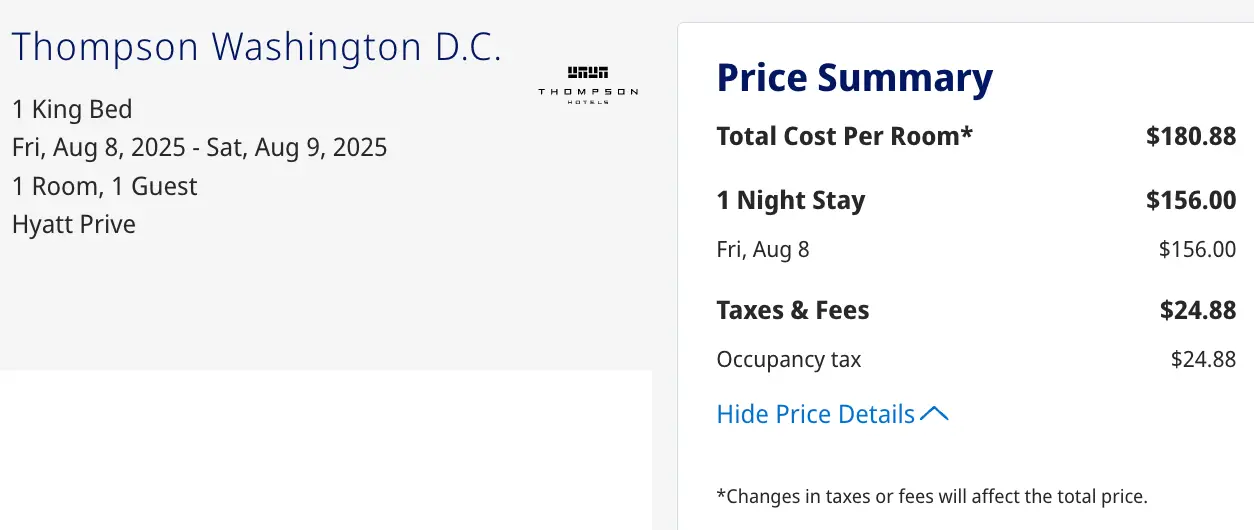Select the Taxes & Fees heading

click(793, 310)
